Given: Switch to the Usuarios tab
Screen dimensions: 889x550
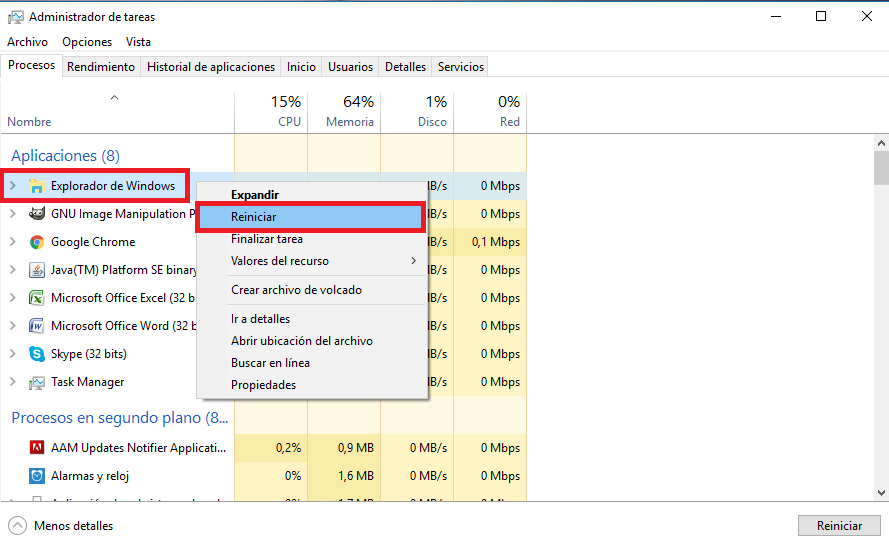Looking at the screenshot, I should coord(350,67).
